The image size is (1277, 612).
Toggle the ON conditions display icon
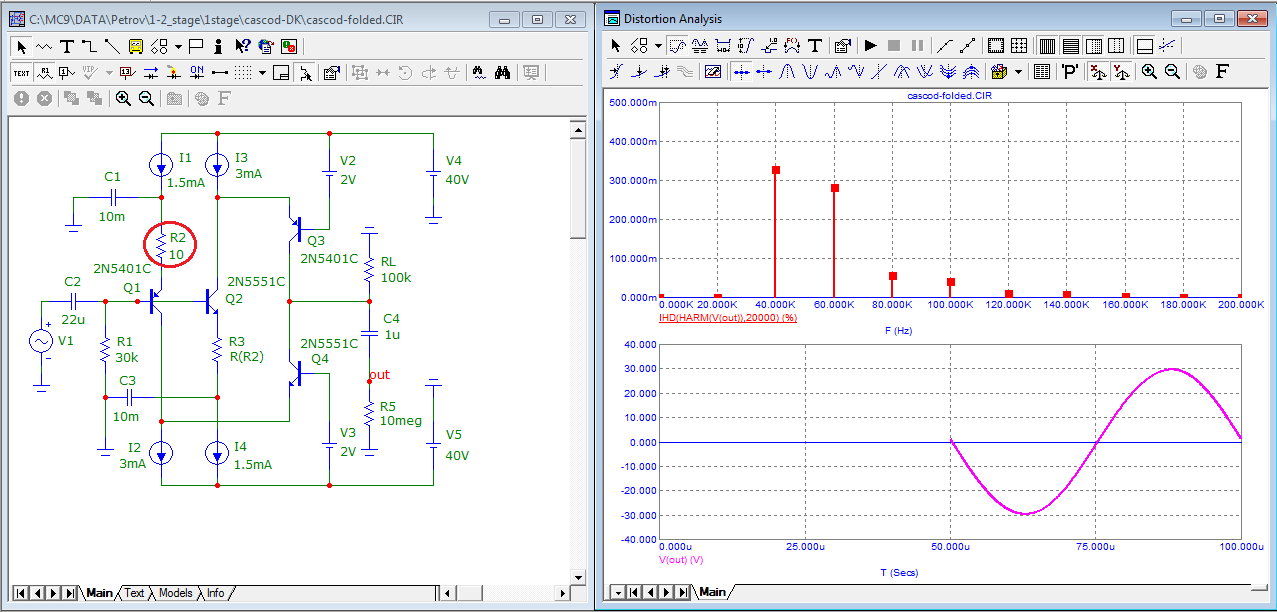(x=197, y=73)
